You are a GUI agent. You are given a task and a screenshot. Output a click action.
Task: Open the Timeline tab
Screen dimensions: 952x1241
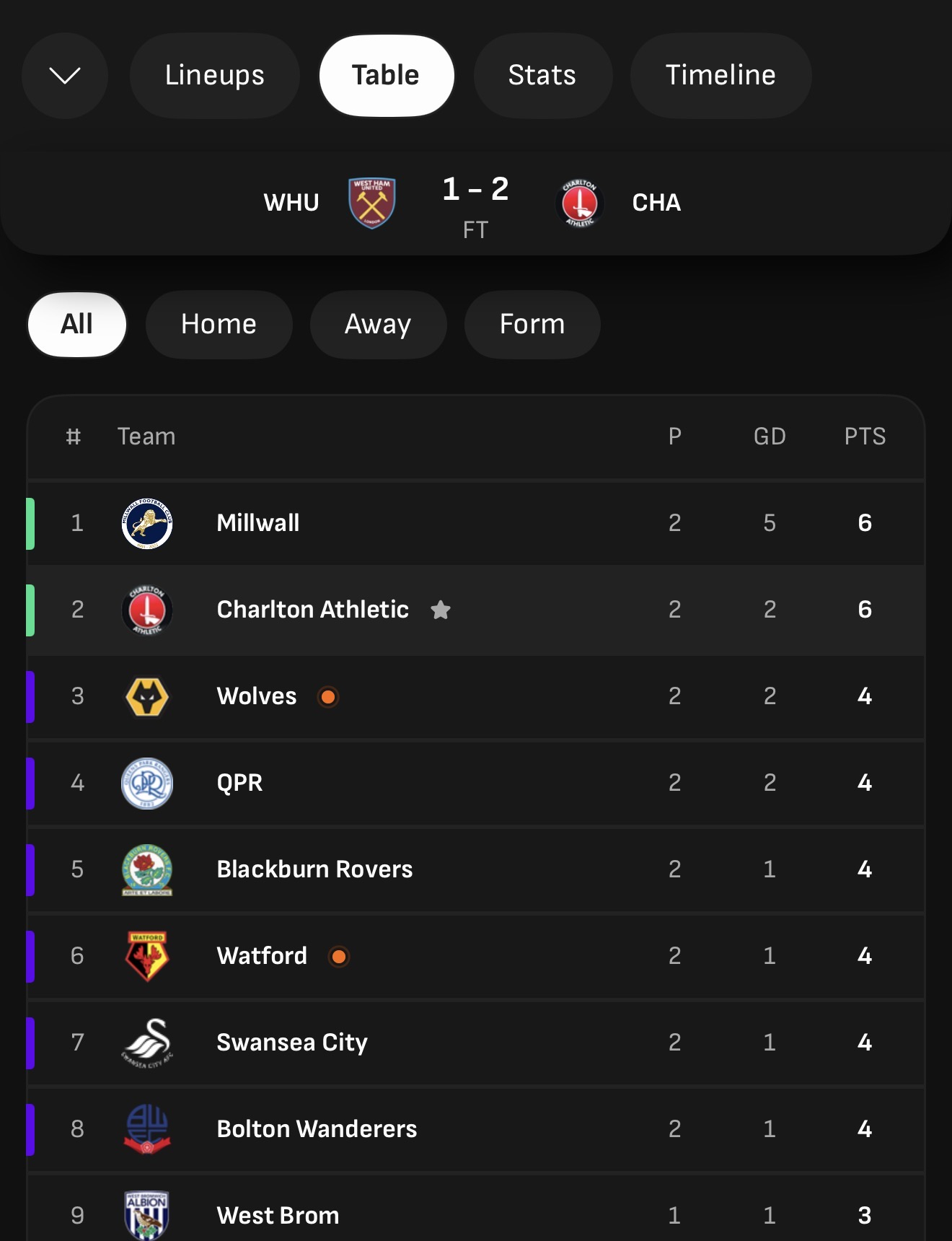pyautogui.click(x=720, y=75)
